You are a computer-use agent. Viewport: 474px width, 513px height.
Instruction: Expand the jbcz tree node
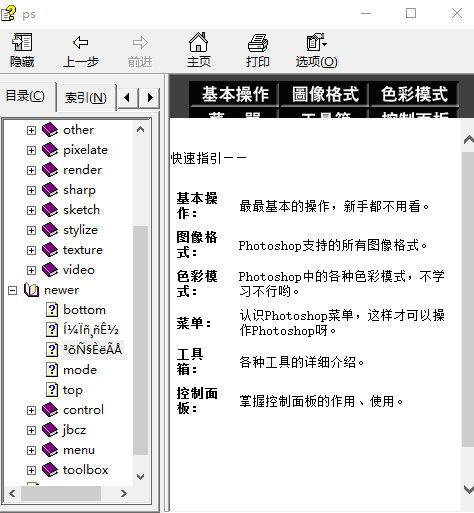[31, 430]
